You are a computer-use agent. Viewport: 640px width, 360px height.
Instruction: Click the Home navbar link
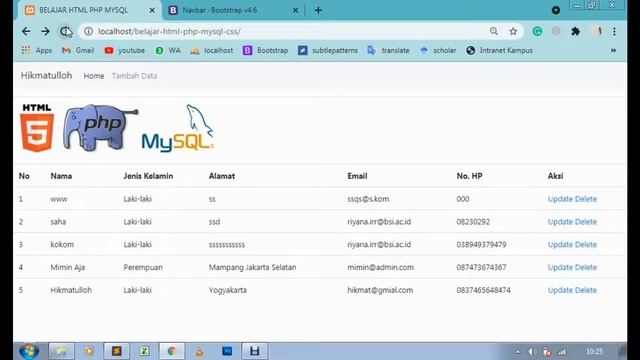pyautogui.click(x=93, y=76)
